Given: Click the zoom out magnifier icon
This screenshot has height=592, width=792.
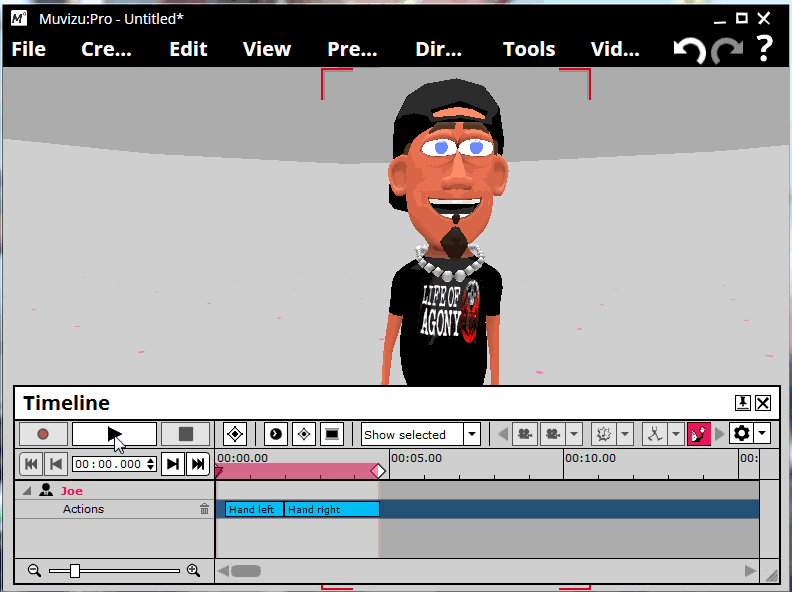Looking at the screenshot, I should [34, 570].
